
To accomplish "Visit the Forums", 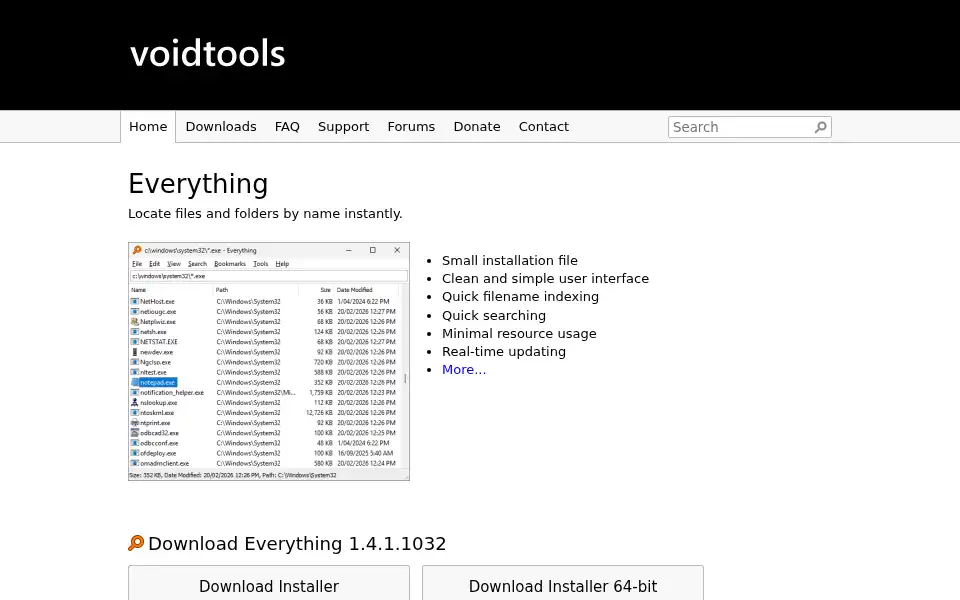I will [411, 127].
